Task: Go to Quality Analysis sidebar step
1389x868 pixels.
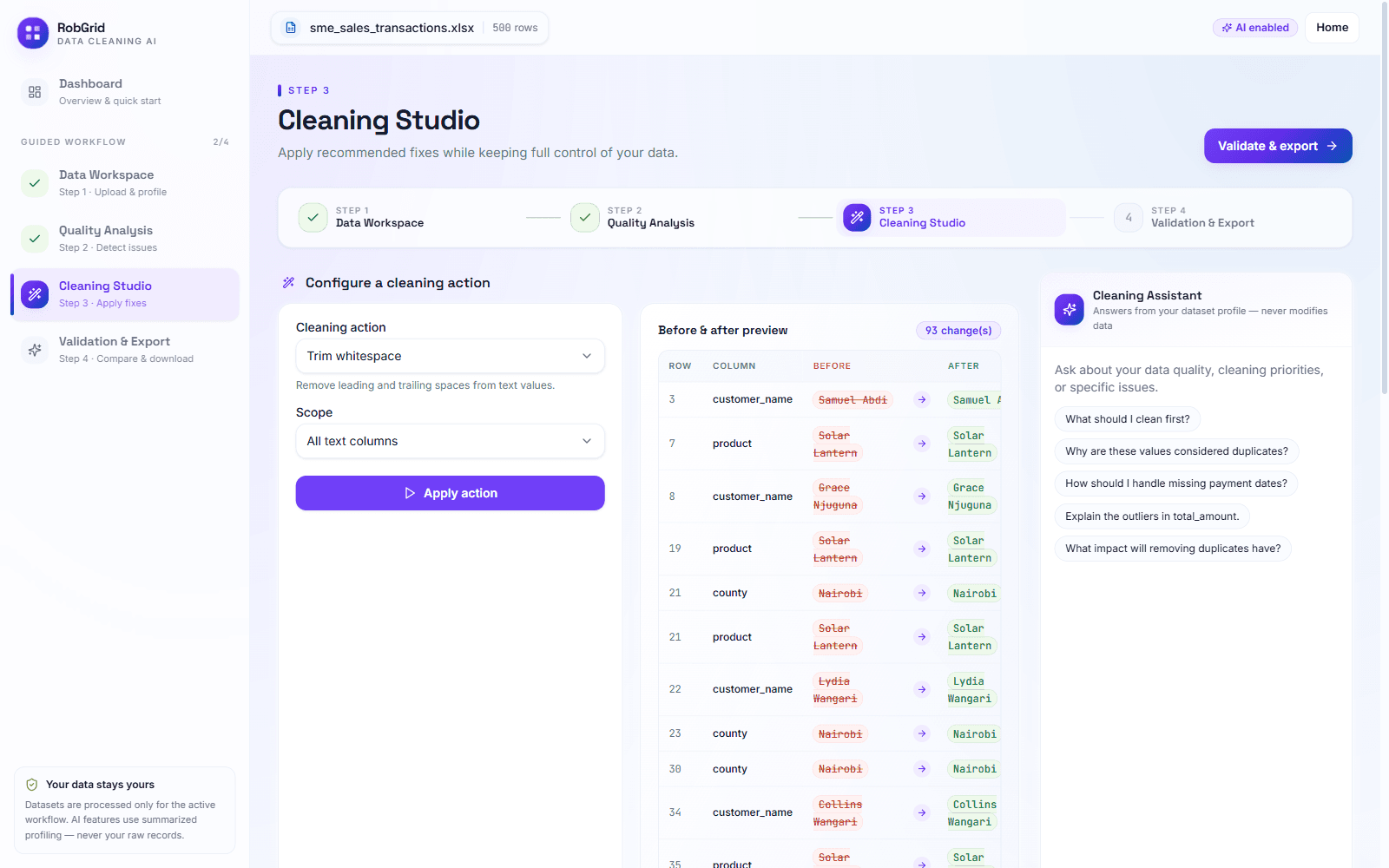Action: 125,239
